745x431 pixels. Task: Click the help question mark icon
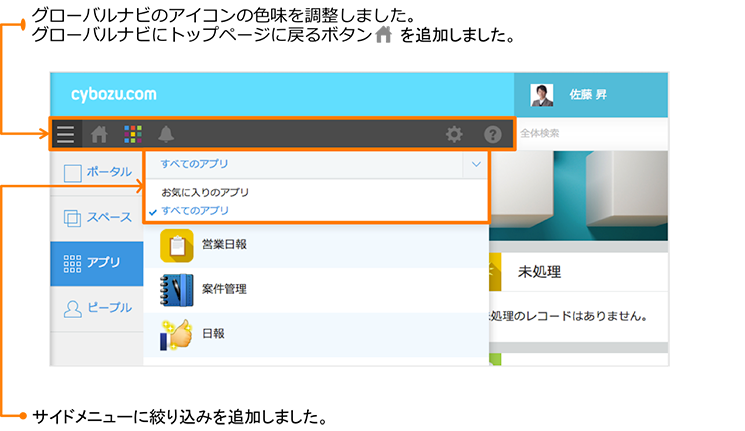[x=492, y=134]
